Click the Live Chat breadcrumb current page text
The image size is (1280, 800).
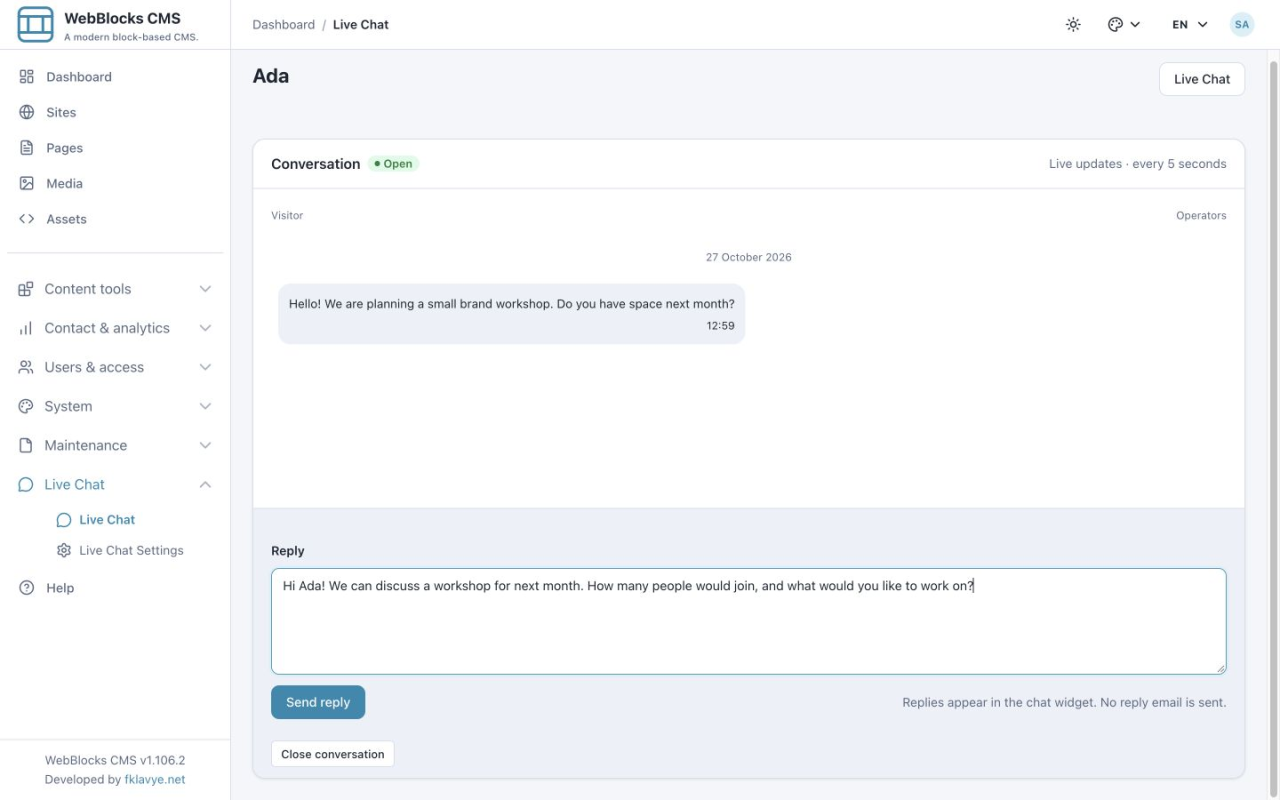coord(361,24)
